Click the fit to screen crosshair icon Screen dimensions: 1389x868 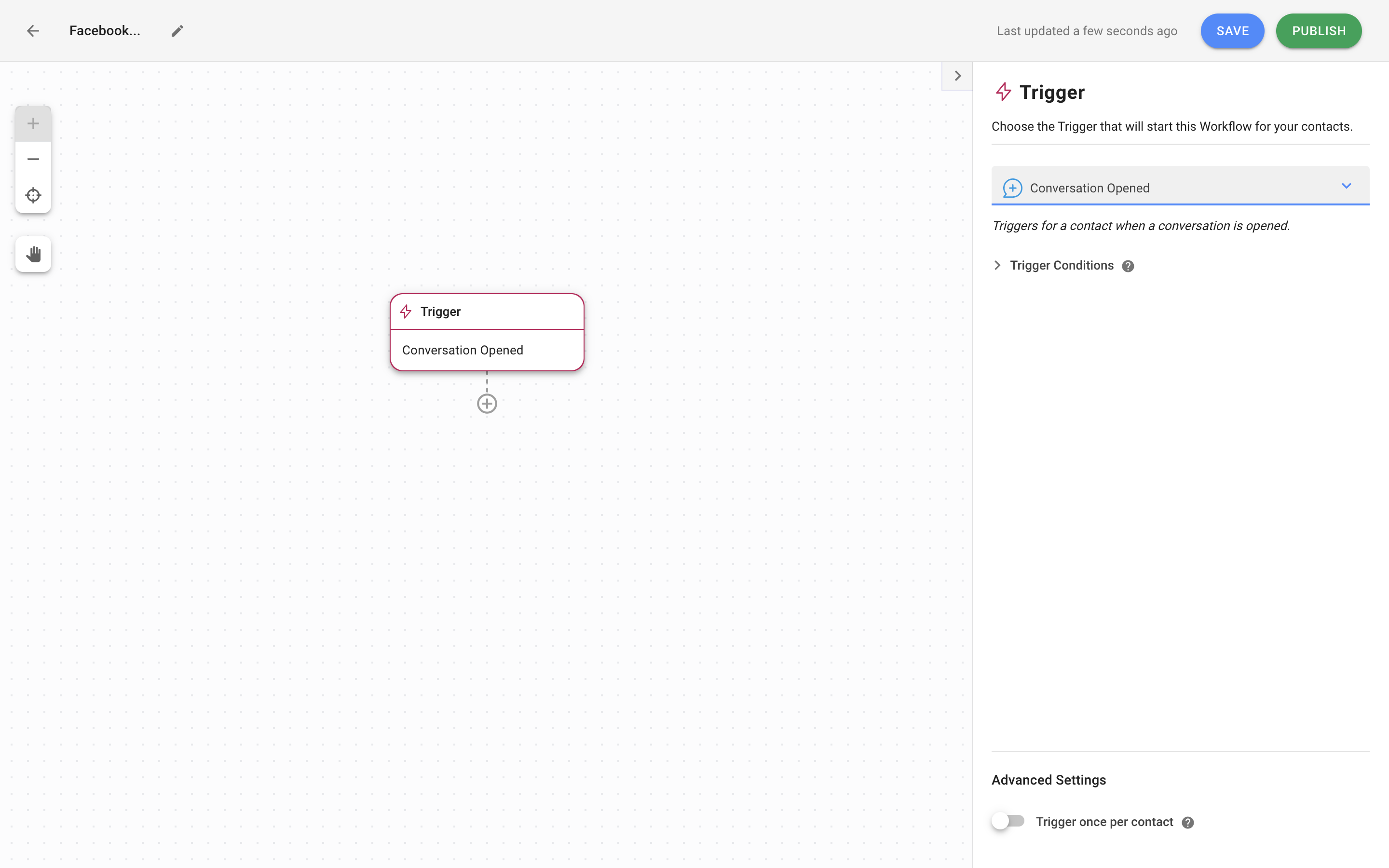point(33,195)
